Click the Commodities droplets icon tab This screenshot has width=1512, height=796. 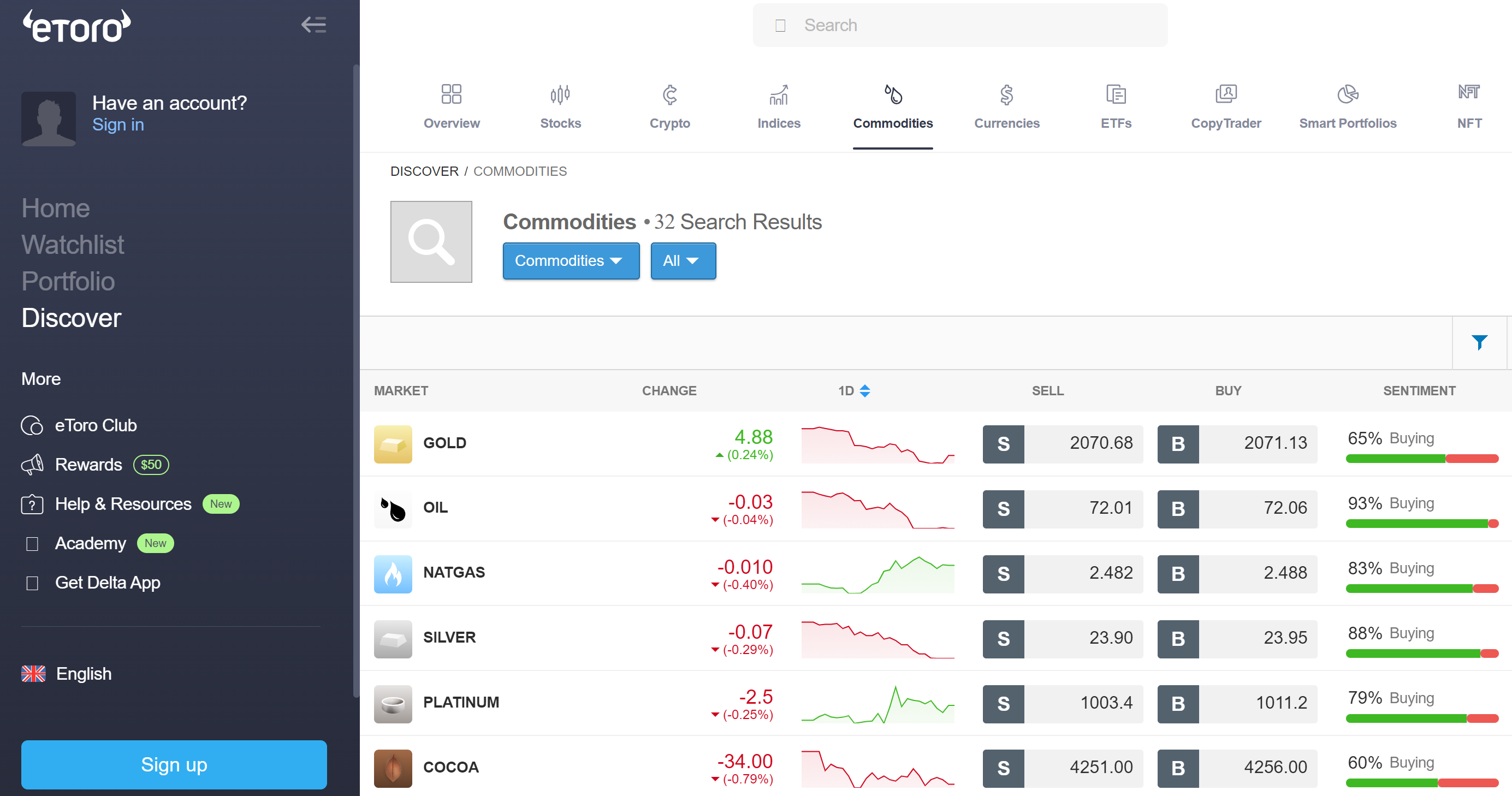893,94
